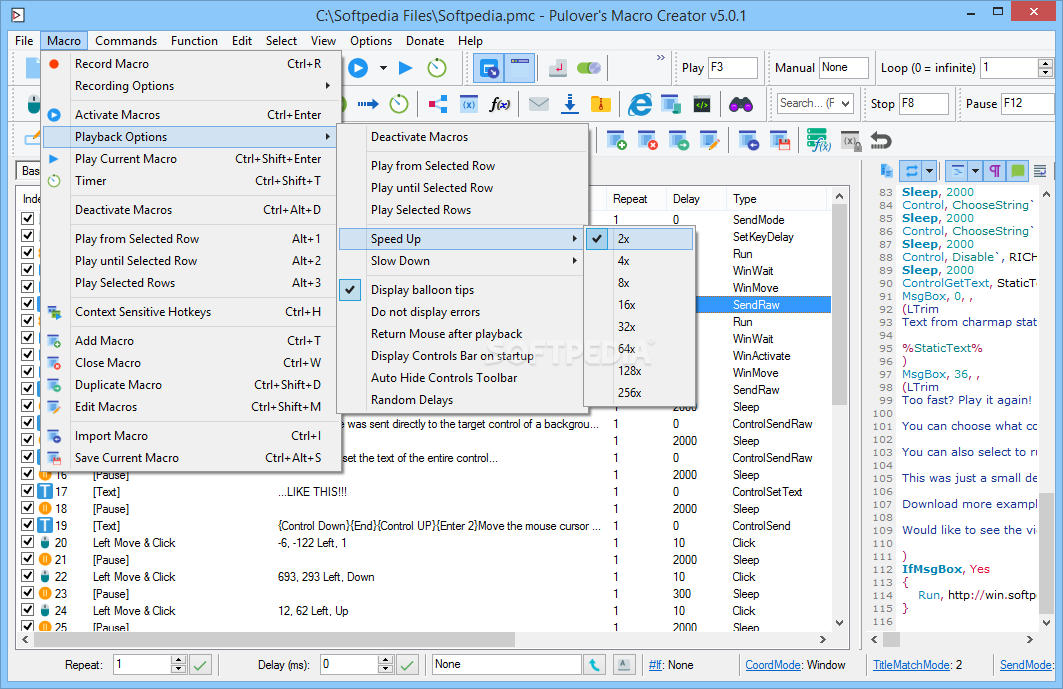The width and height of the screenshot is (1063, 689).
Task: Click the Play hotkey field showing F3
Action: click(732, 68)
